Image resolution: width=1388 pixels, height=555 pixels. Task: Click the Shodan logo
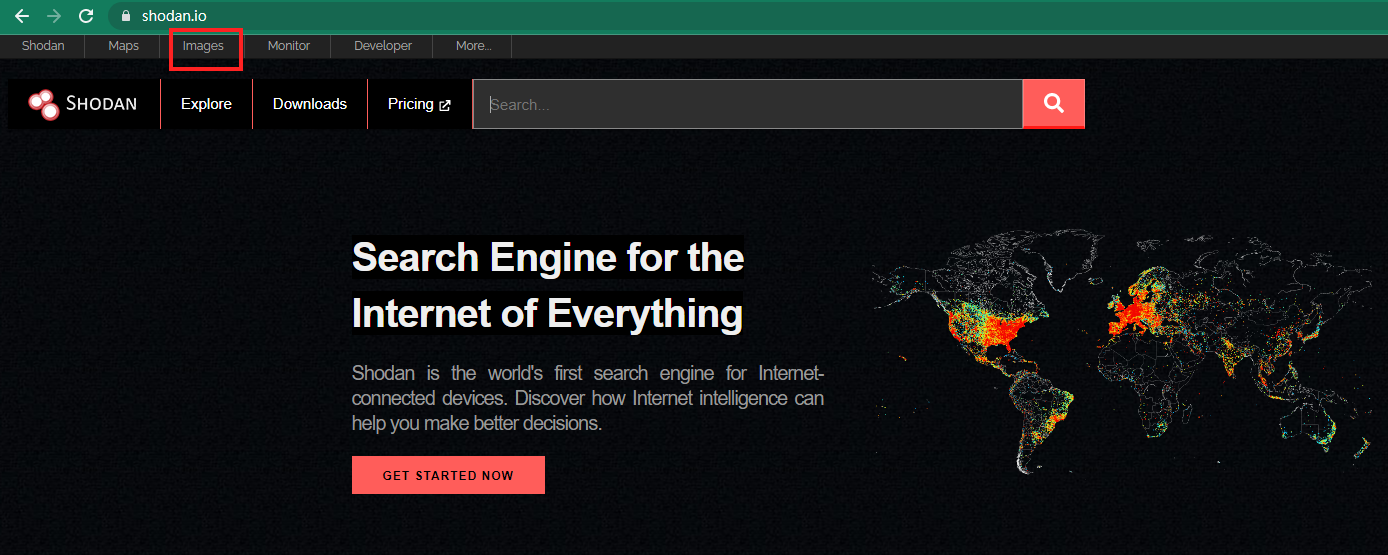(x=83, y=104)
